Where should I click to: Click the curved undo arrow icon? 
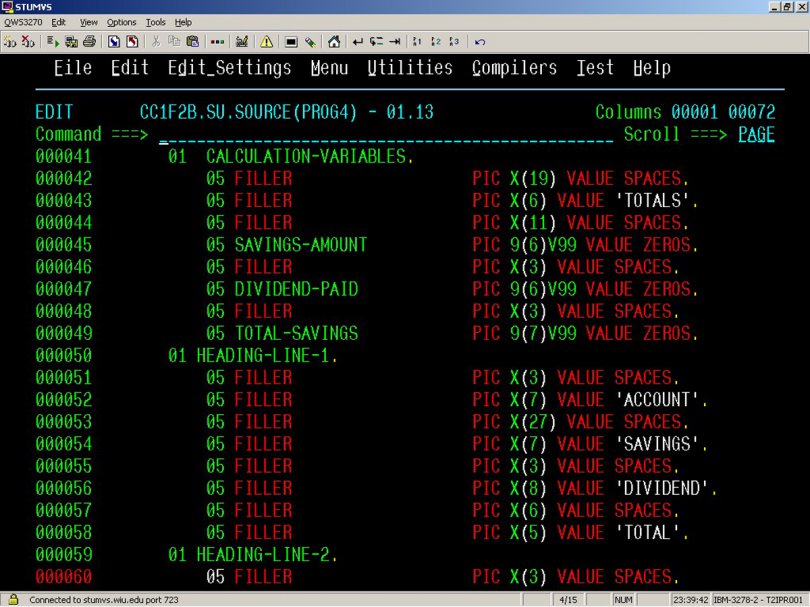click(x=480, y=42)
